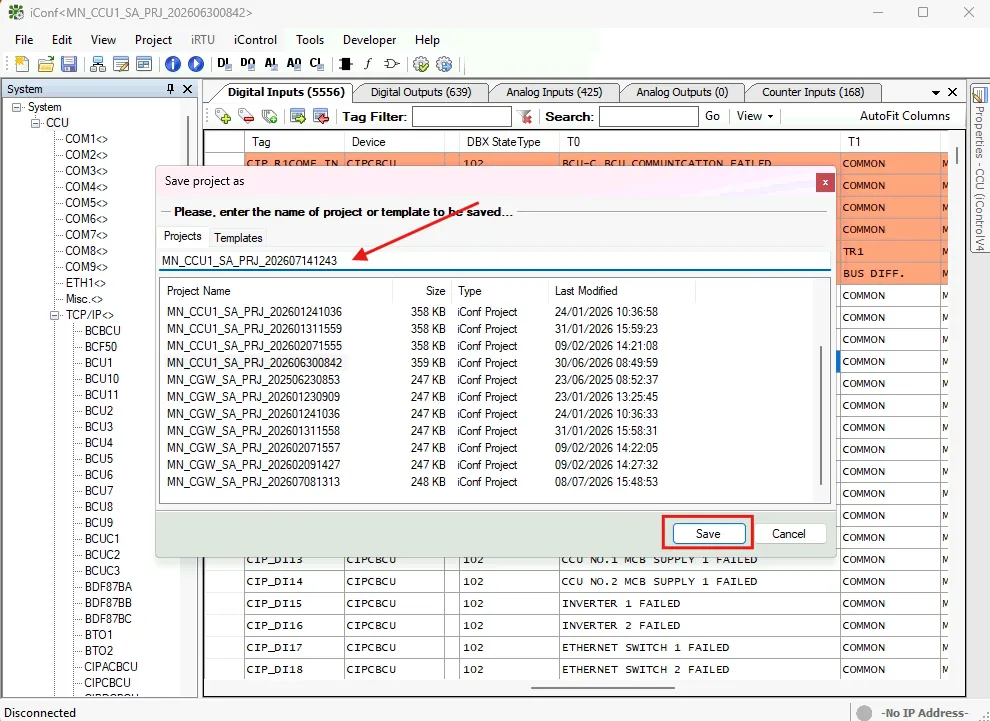Clear the tag filter using the funnel icon
Viewport: 990px width, 721px height.
coord(524,116)
